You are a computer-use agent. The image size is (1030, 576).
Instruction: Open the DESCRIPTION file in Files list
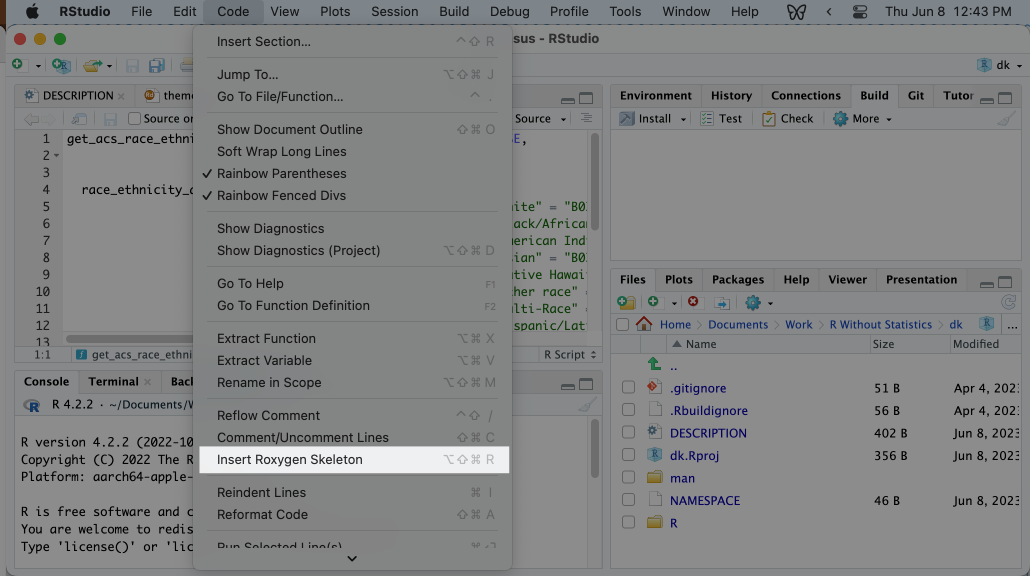click(708, 433)
